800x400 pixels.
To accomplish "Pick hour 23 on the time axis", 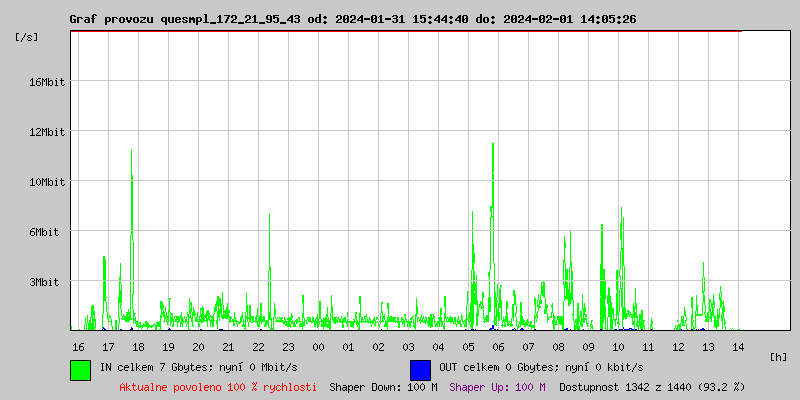I will [288, 346].
